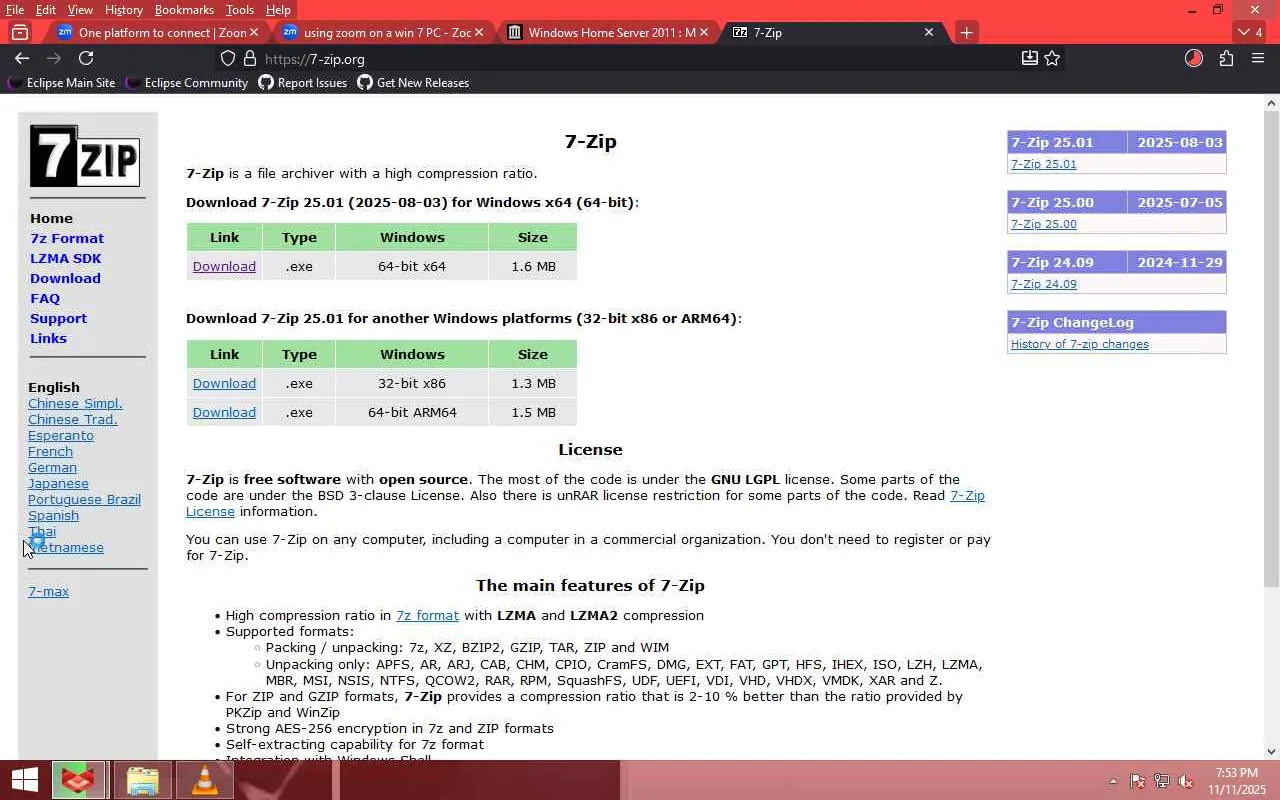View site security padlock info
The image size is (1280, 800).
[250, 59]
